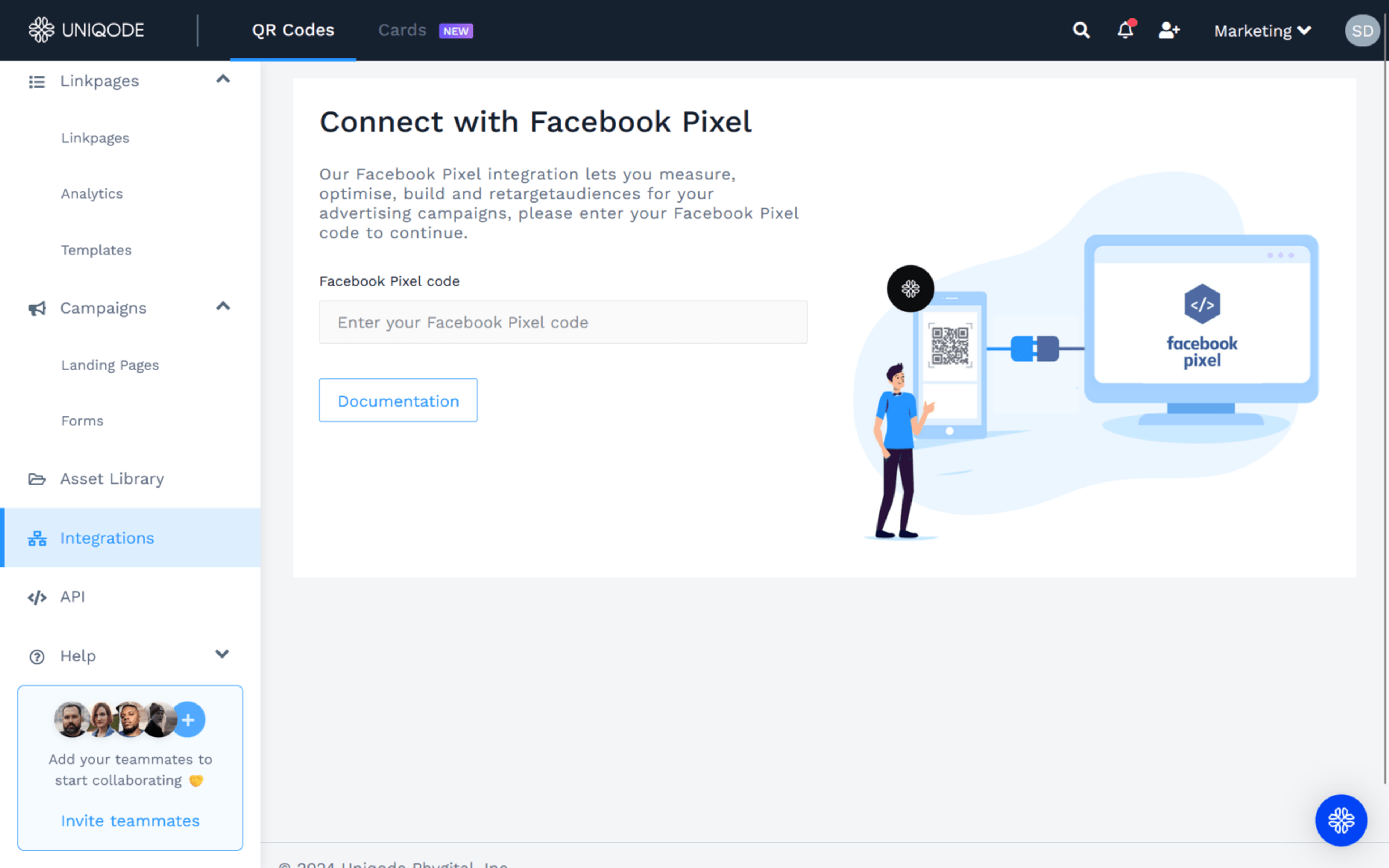The image size is (1389, 868).
Task: Click the Uniqode logo
Action: coord(87,30)
